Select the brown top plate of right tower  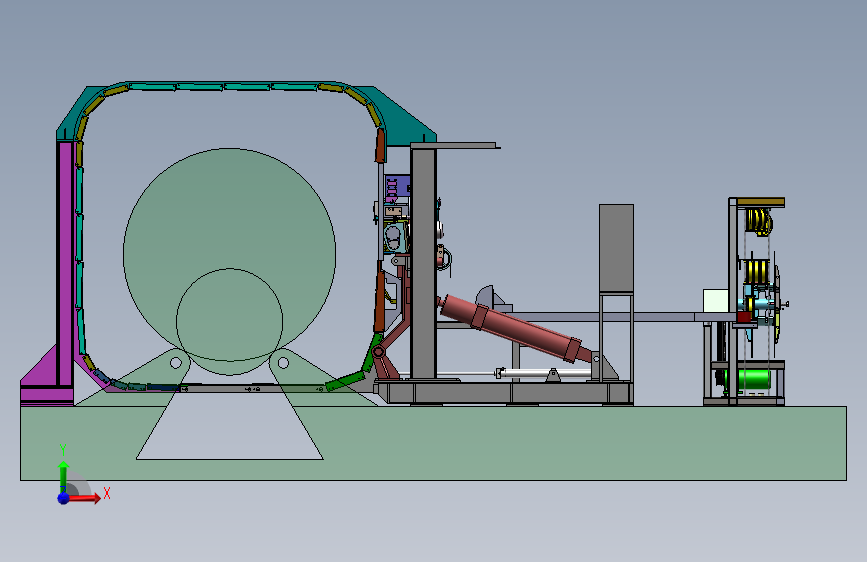point(760,202)
